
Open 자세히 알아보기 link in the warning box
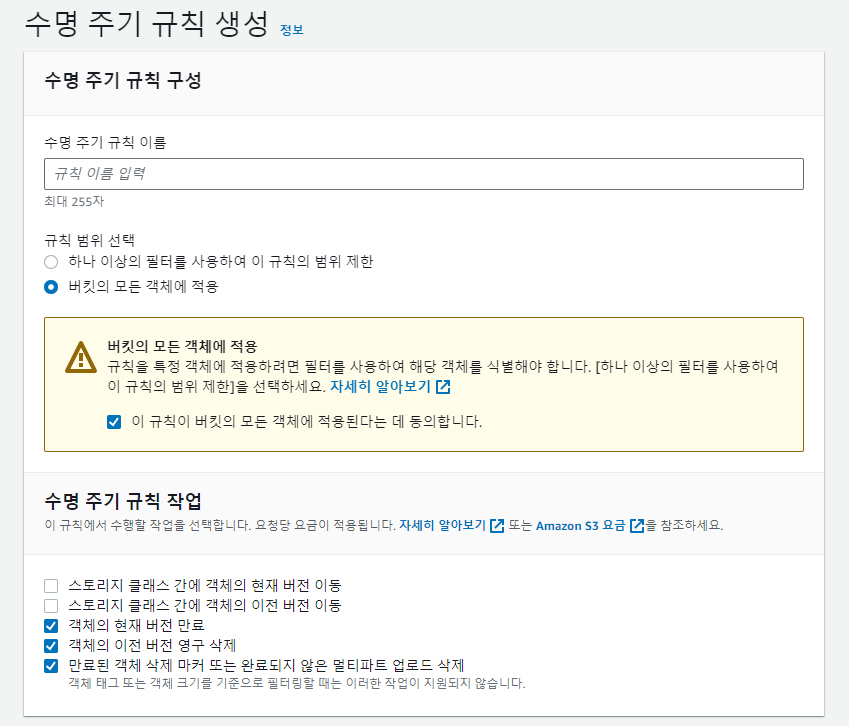coord(380,387)
